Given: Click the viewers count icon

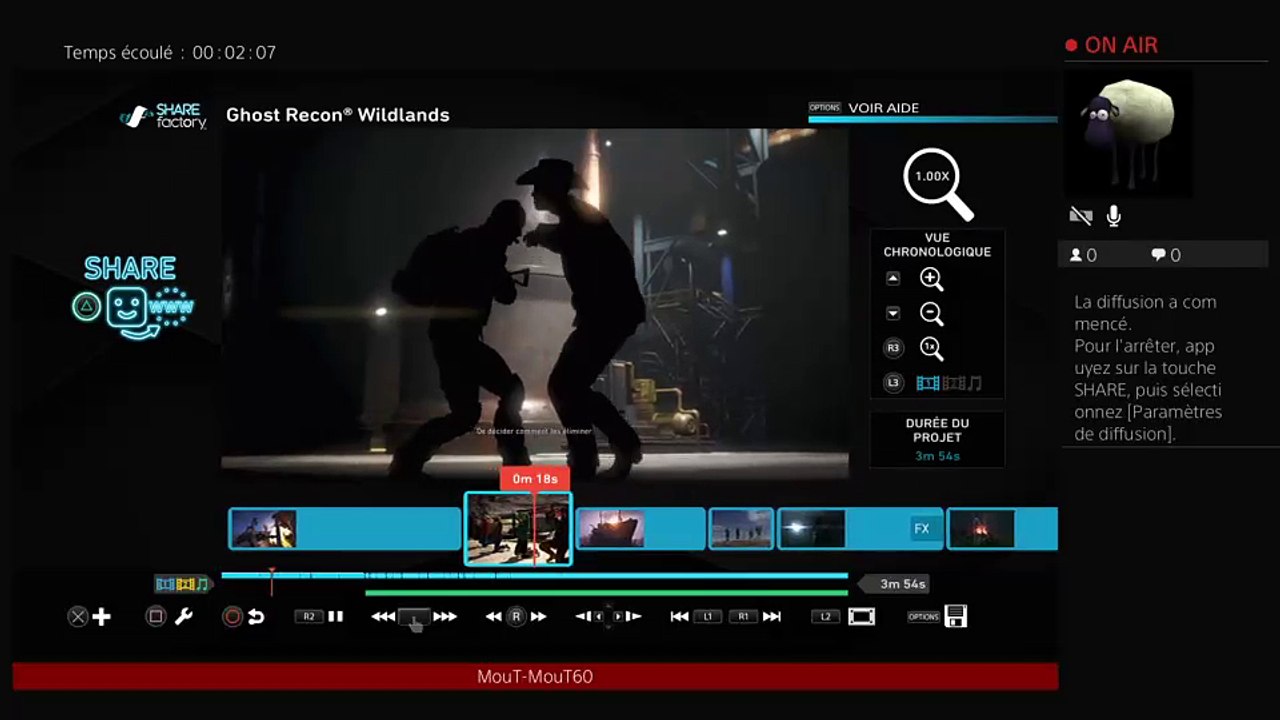Looking at the screenshot, I should 1076,255.
